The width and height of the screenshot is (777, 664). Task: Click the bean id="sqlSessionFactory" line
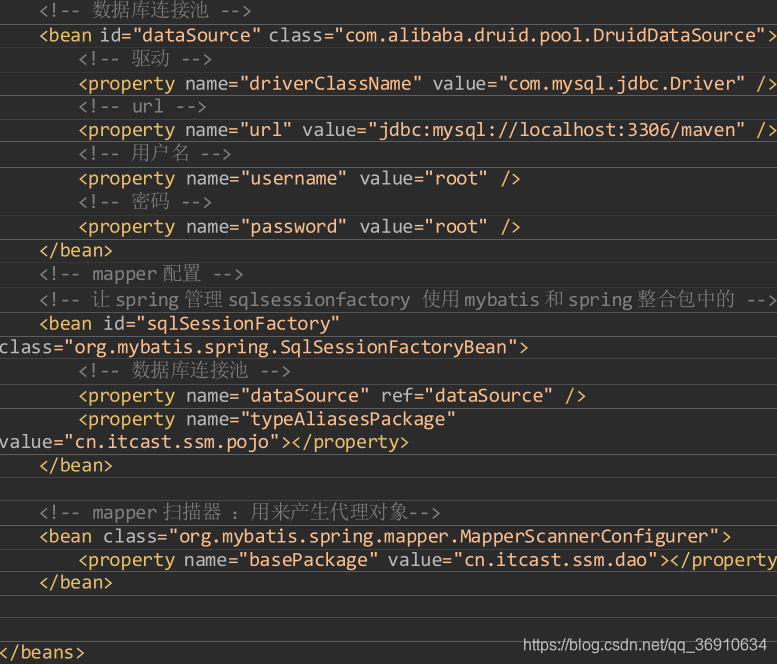click(189, 324)
